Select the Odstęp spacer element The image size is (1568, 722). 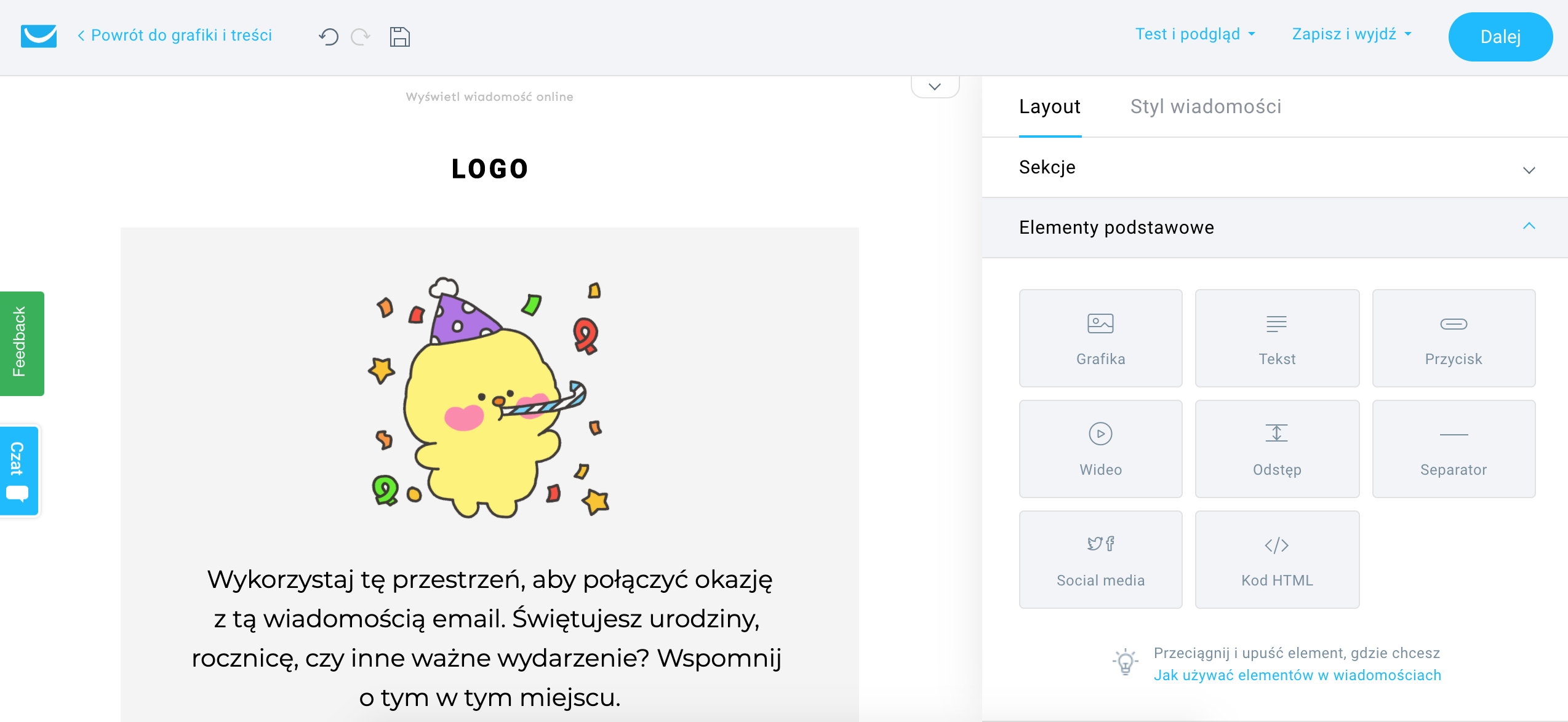(1277, 449)
